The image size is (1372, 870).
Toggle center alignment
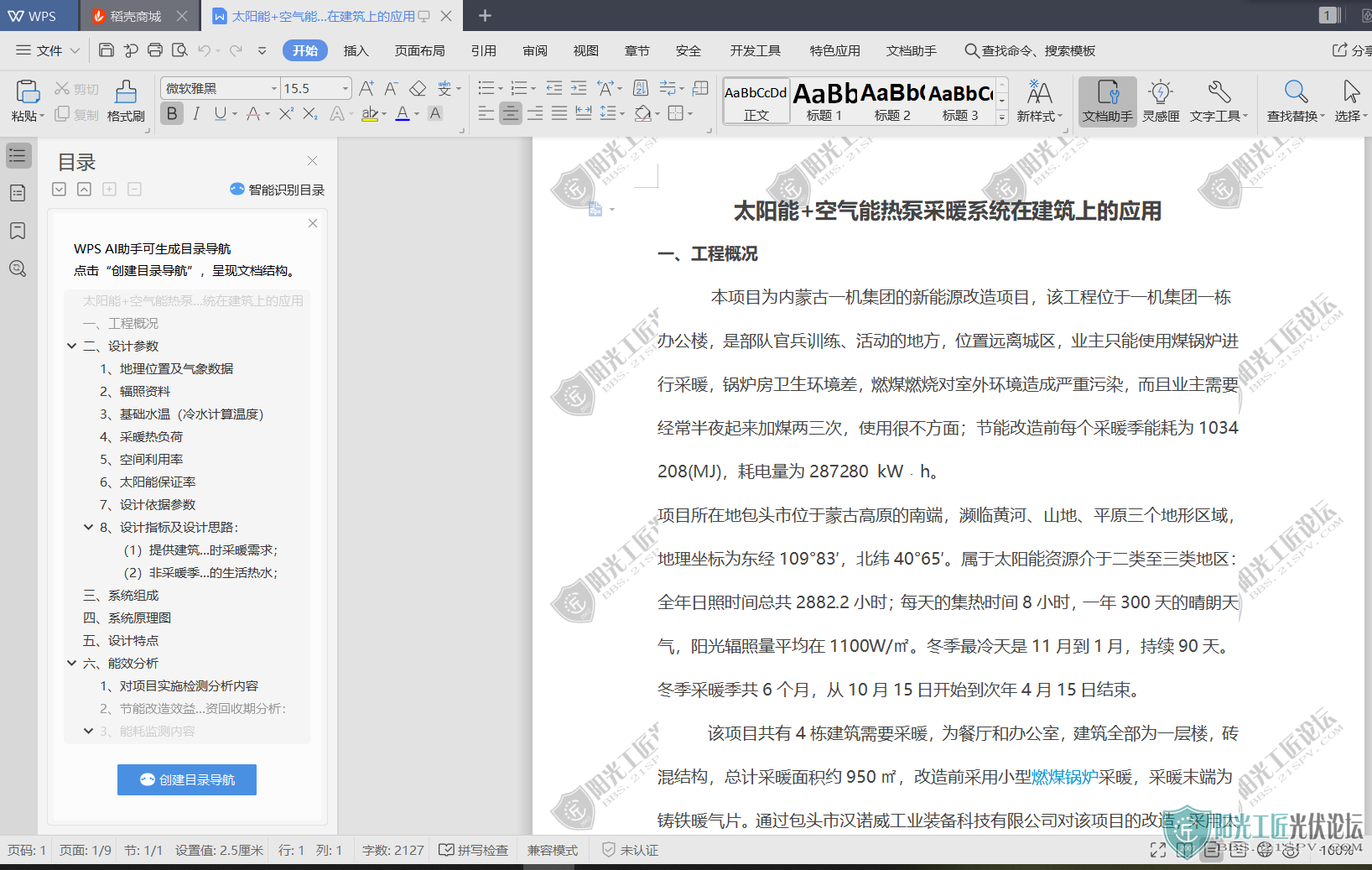pos(511,113)
